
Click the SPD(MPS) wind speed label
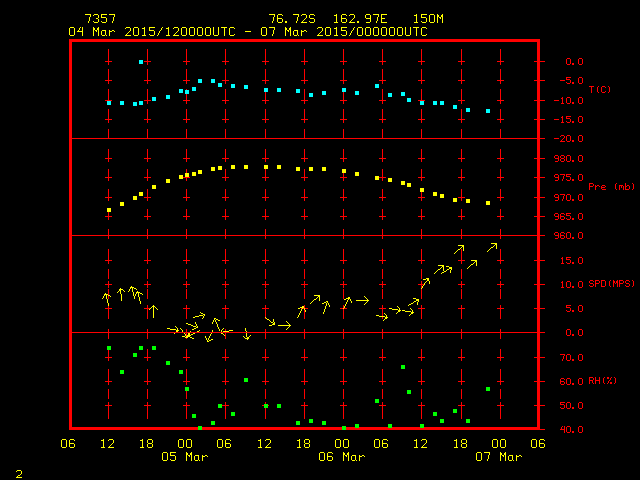[x=609, y=284]
